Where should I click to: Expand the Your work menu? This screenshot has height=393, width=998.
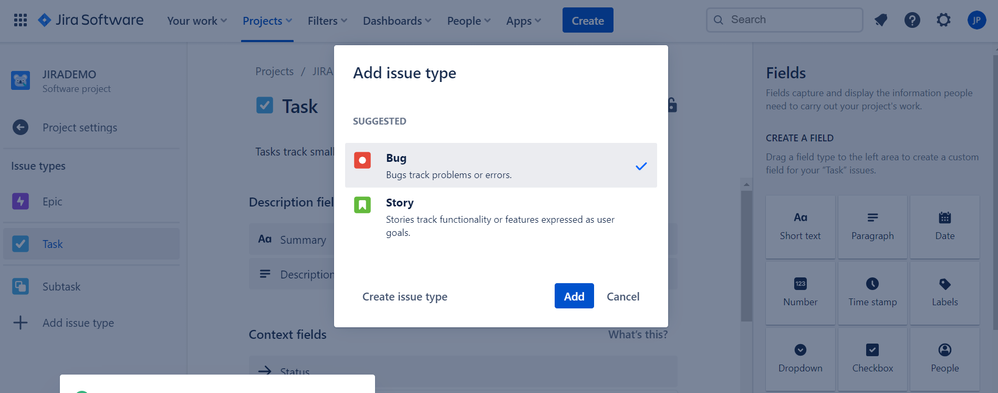pos(197,21)
